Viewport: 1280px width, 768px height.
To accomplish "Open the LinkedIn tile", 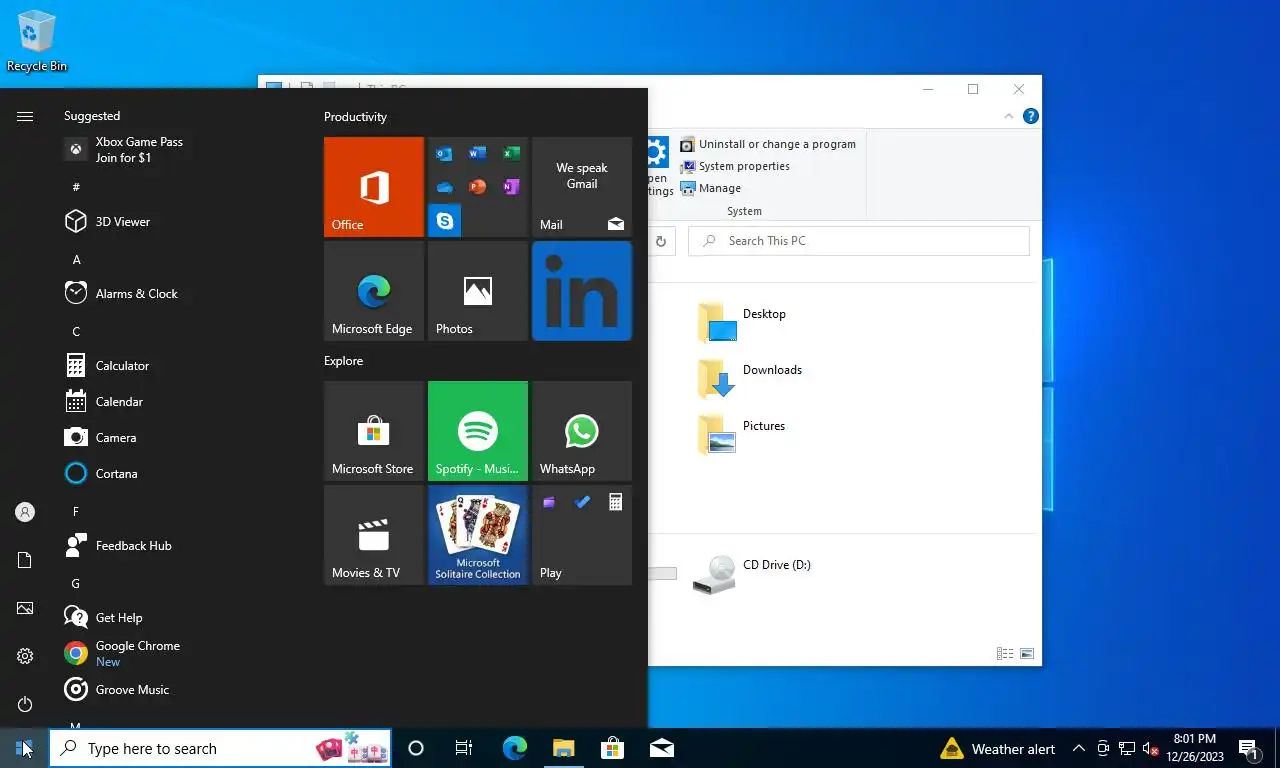I will 582,291.
